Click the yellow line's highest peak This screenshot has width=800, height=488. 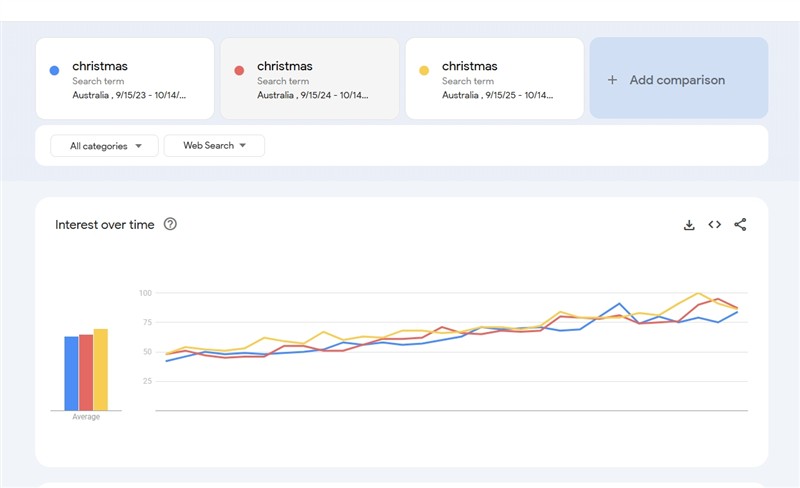point(699,294)
